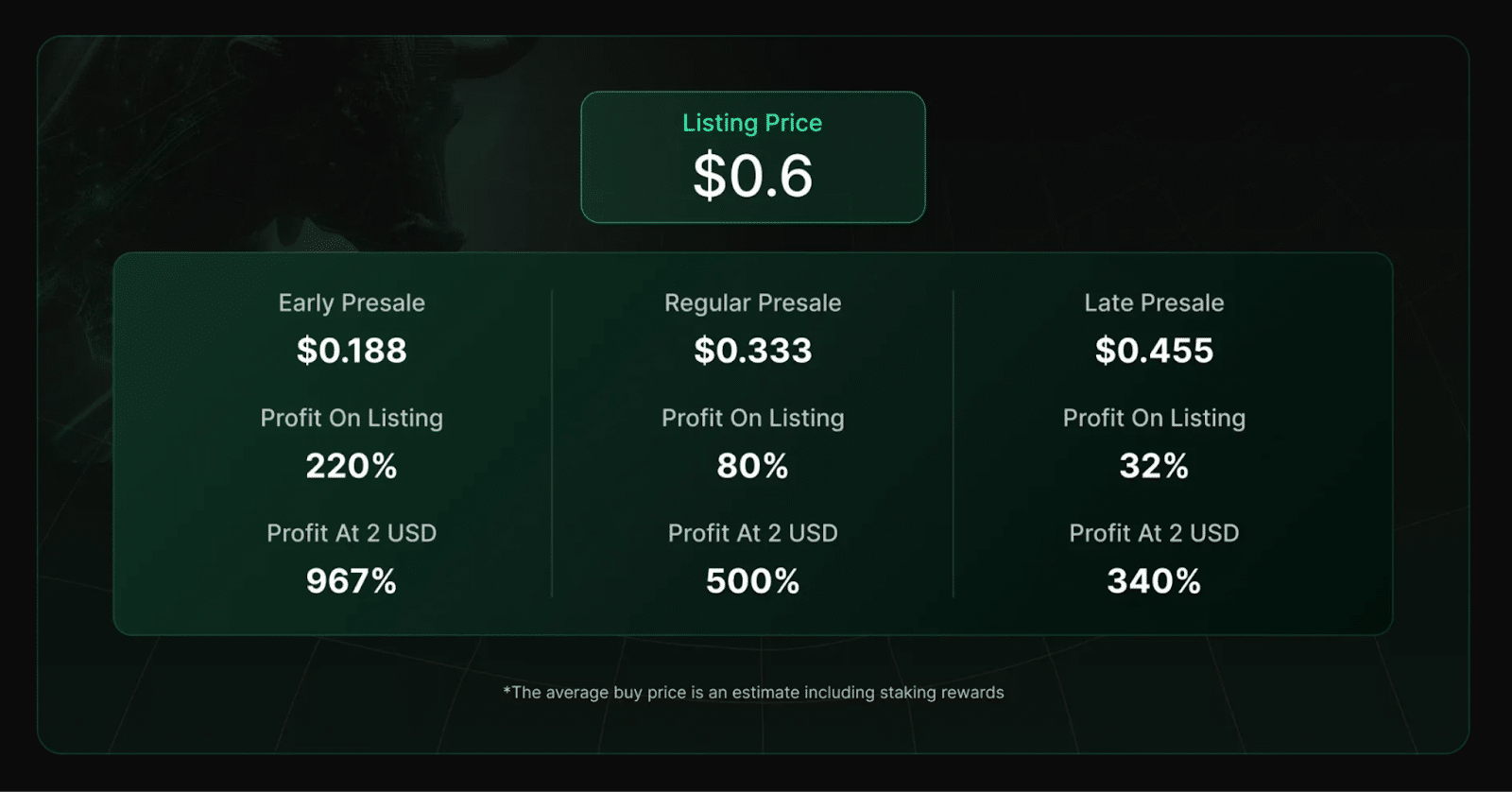Select the $0.333 regular presale price
Screen dimensions: 1512x792
752,351
